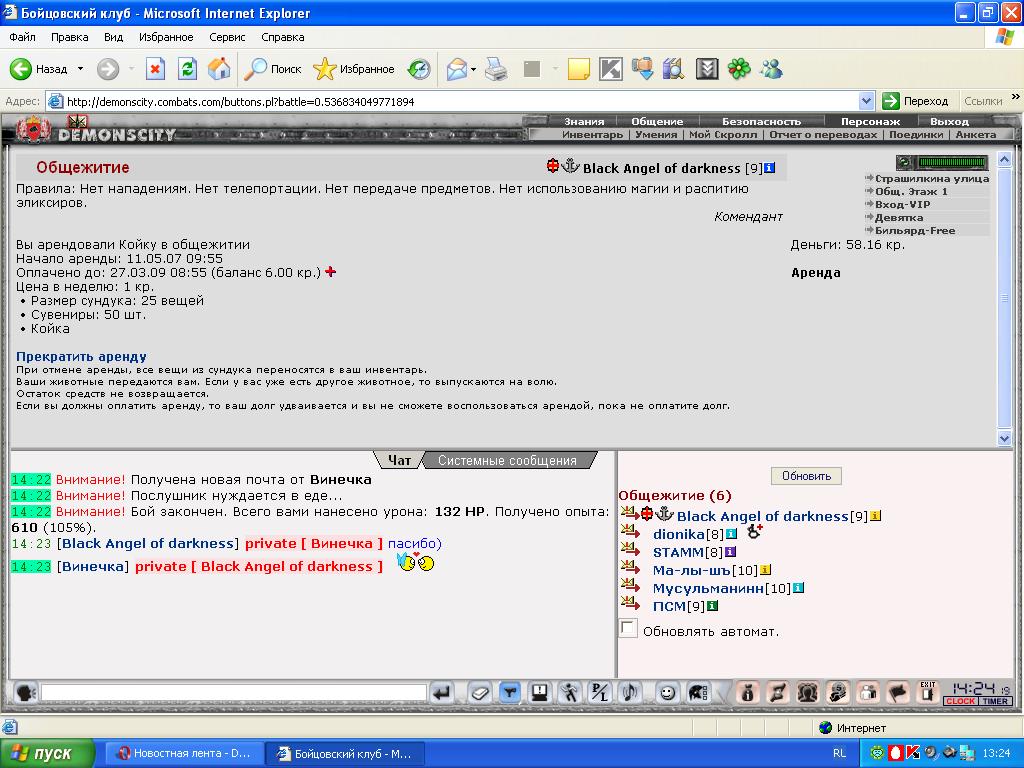Open the Правка menu

69,37
